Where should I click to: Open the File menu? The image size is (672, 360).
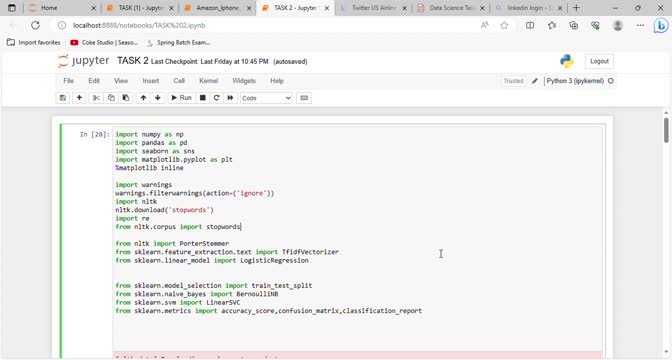69,81
